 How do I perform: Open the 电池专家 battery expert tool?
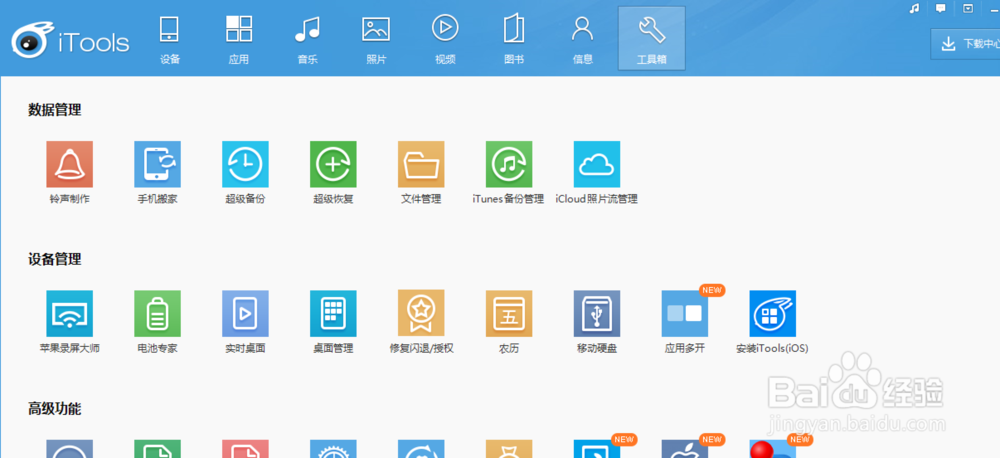click(158, 314)
